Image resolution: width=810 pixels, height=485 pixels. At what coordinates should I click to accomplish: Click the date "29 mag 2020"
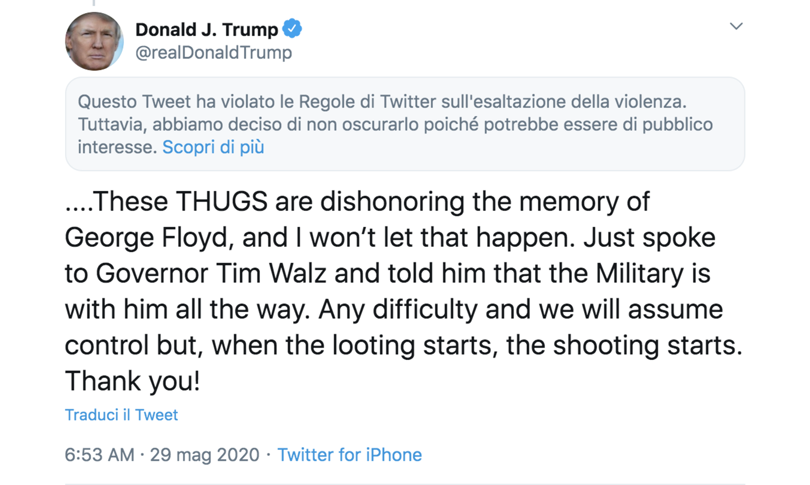206,454
